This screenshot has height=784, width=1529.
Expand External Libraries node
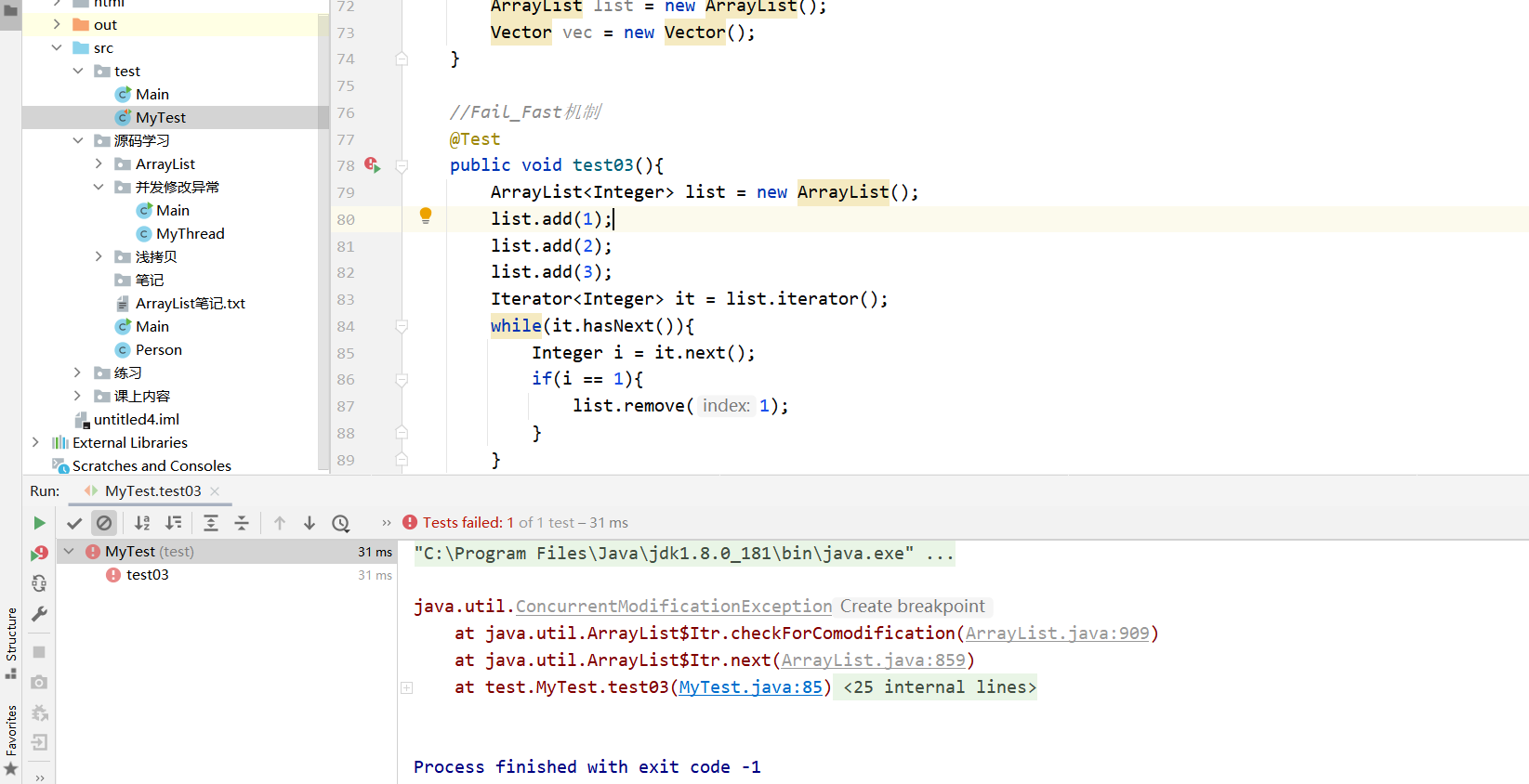click(x=35, y=442)
